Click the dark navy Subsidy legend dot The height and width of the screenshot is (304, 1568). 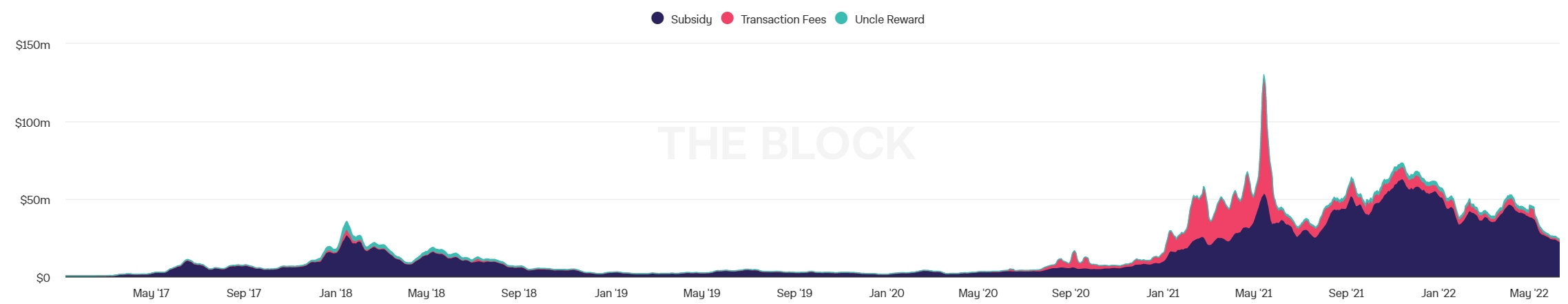tap(657, 19)
